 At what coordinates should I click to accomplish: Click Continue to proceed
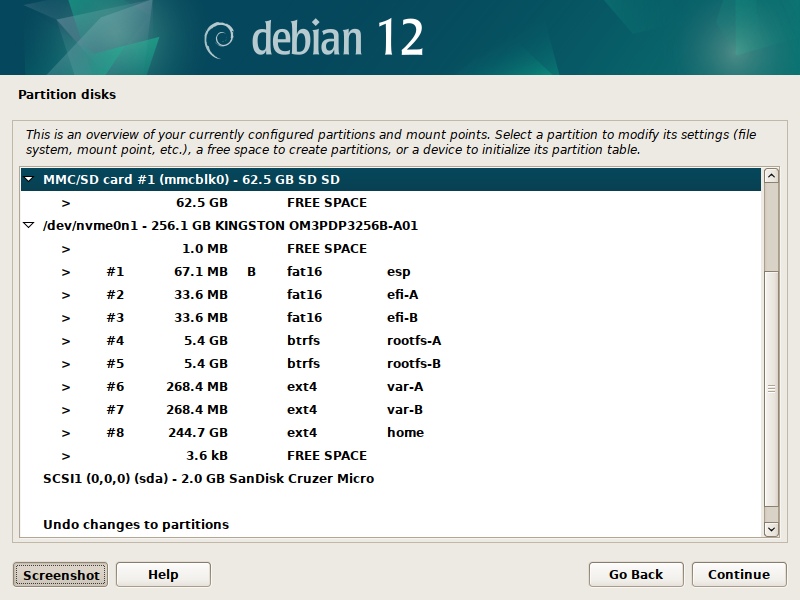[x=739, y=574]
